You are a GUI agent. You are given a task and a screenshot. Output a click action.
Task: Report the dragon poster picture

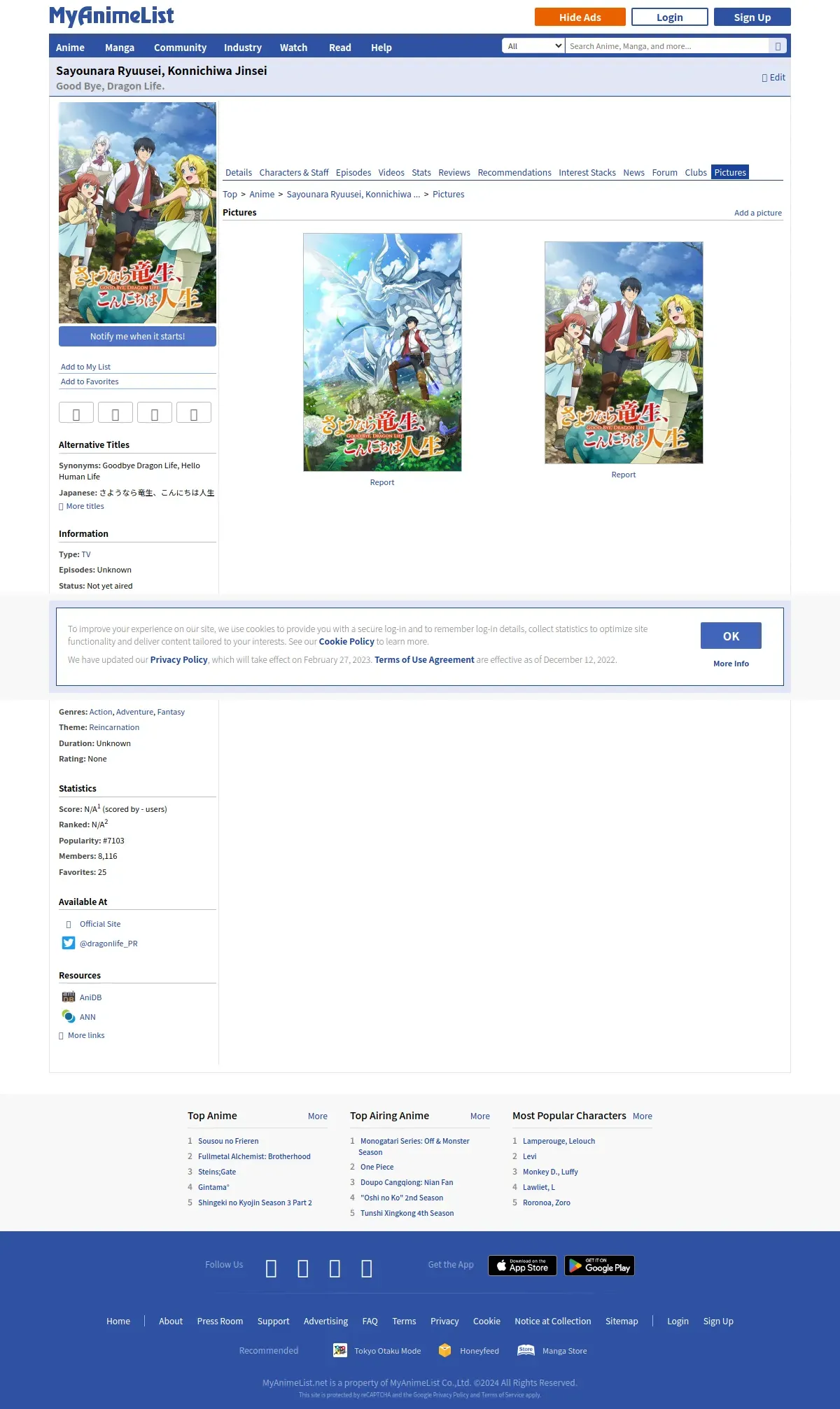tap(382, 482)
